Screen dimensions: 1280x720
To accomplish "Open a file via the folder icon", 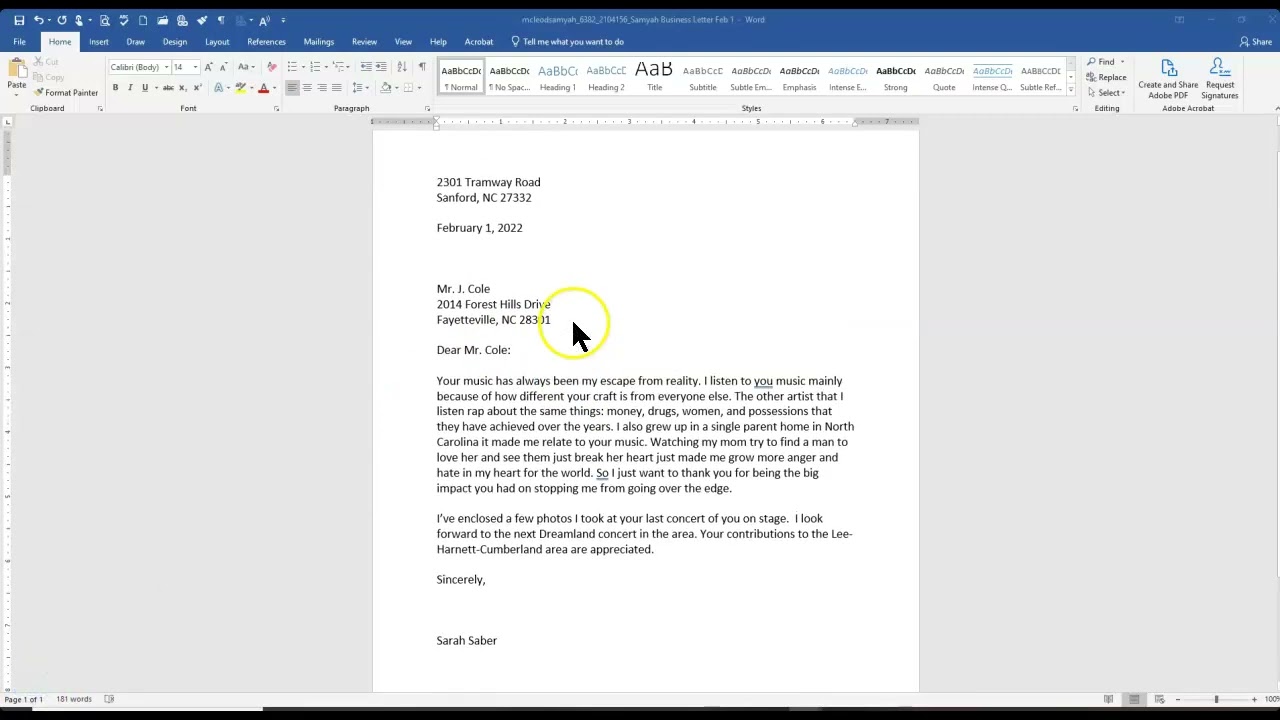I will point(162,20).
